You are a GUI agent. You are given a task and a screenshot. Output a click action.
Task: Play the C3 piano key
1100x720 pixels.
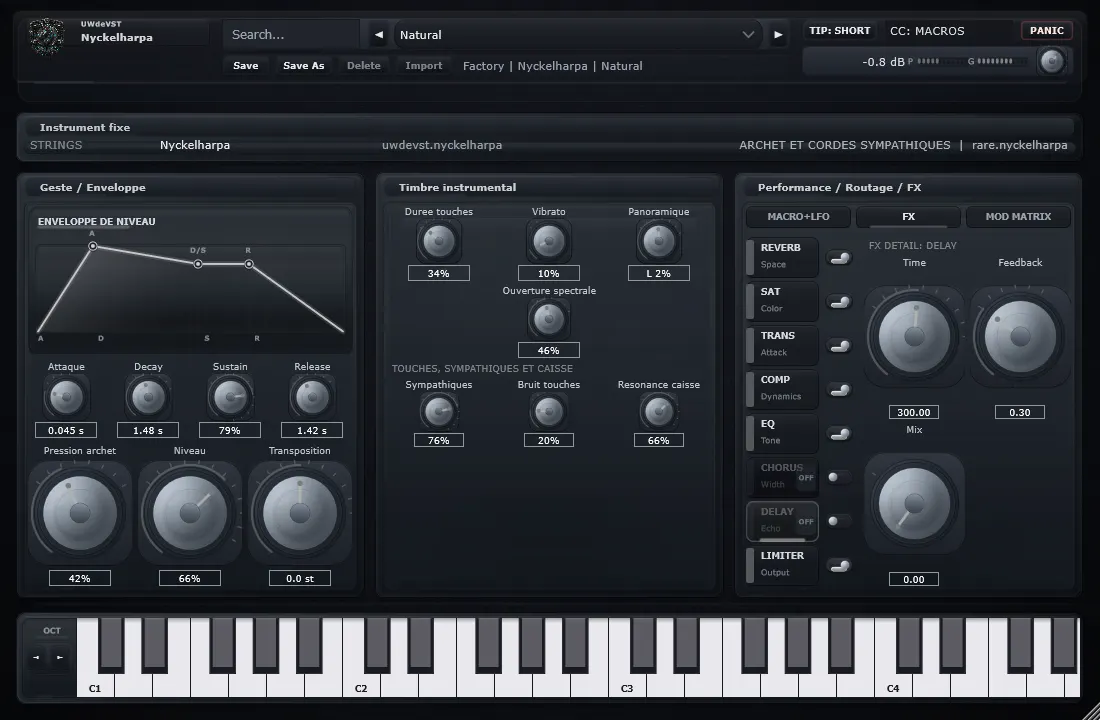[626, 686]
